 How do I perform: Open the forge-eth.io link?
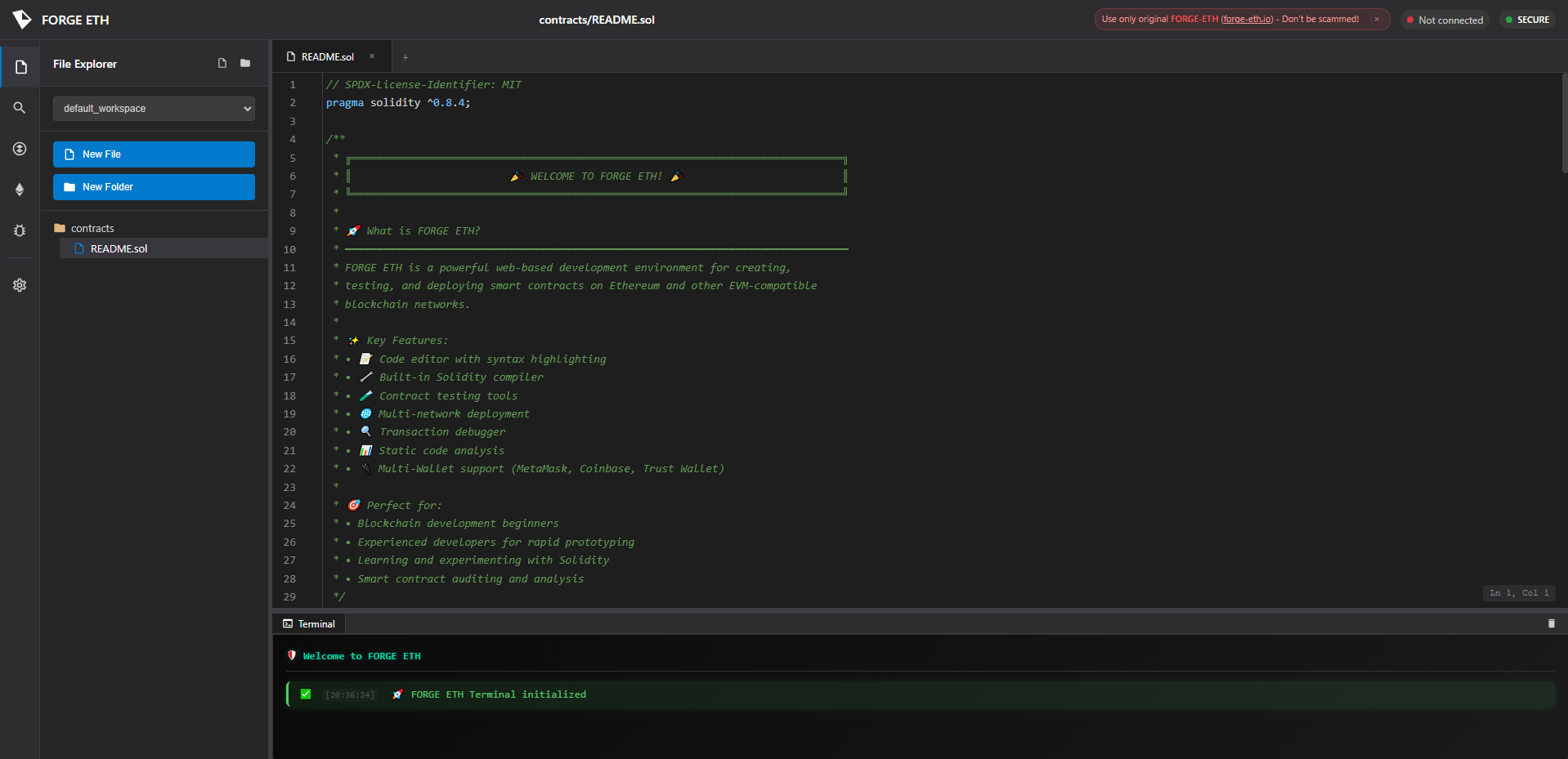(x=1247, y=20)
